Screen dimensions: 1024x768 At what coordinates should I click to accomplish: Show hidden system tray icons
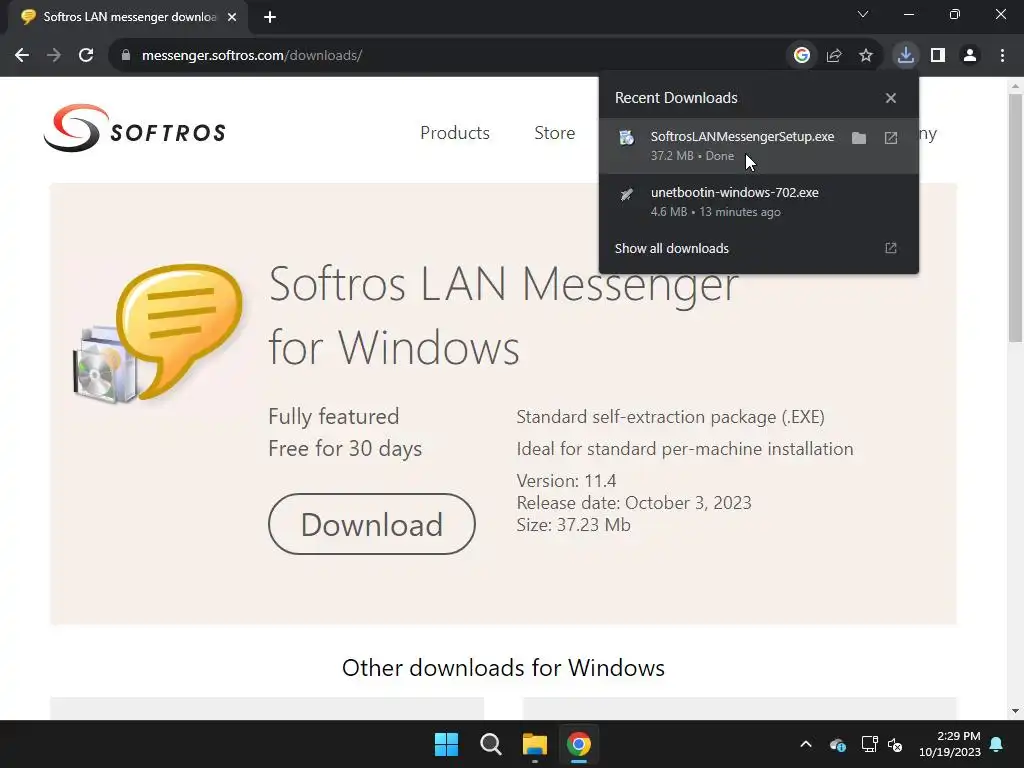tap(806, 744)
